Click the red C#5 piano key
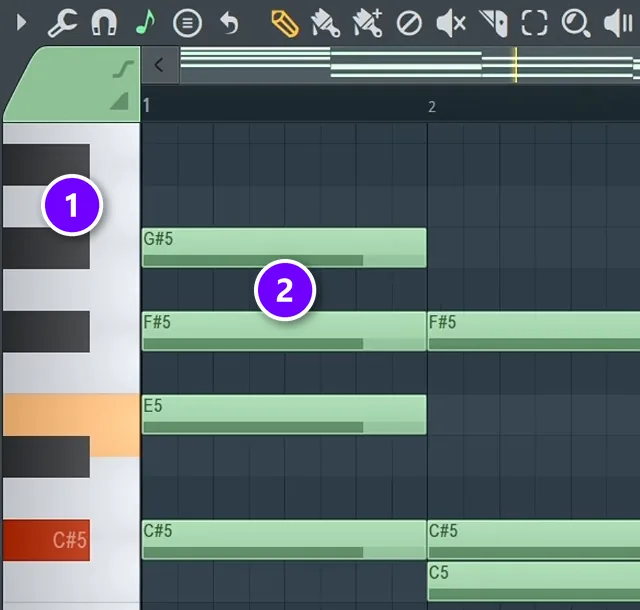 click(47, 540)
